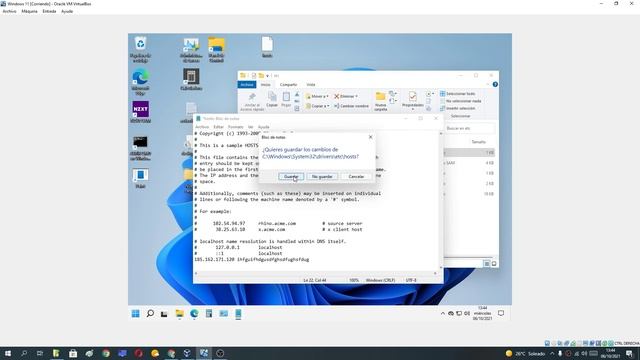The image size is (640, 360).
Task: Open notification center icon in Windows 11 VM
Action: 501,313
